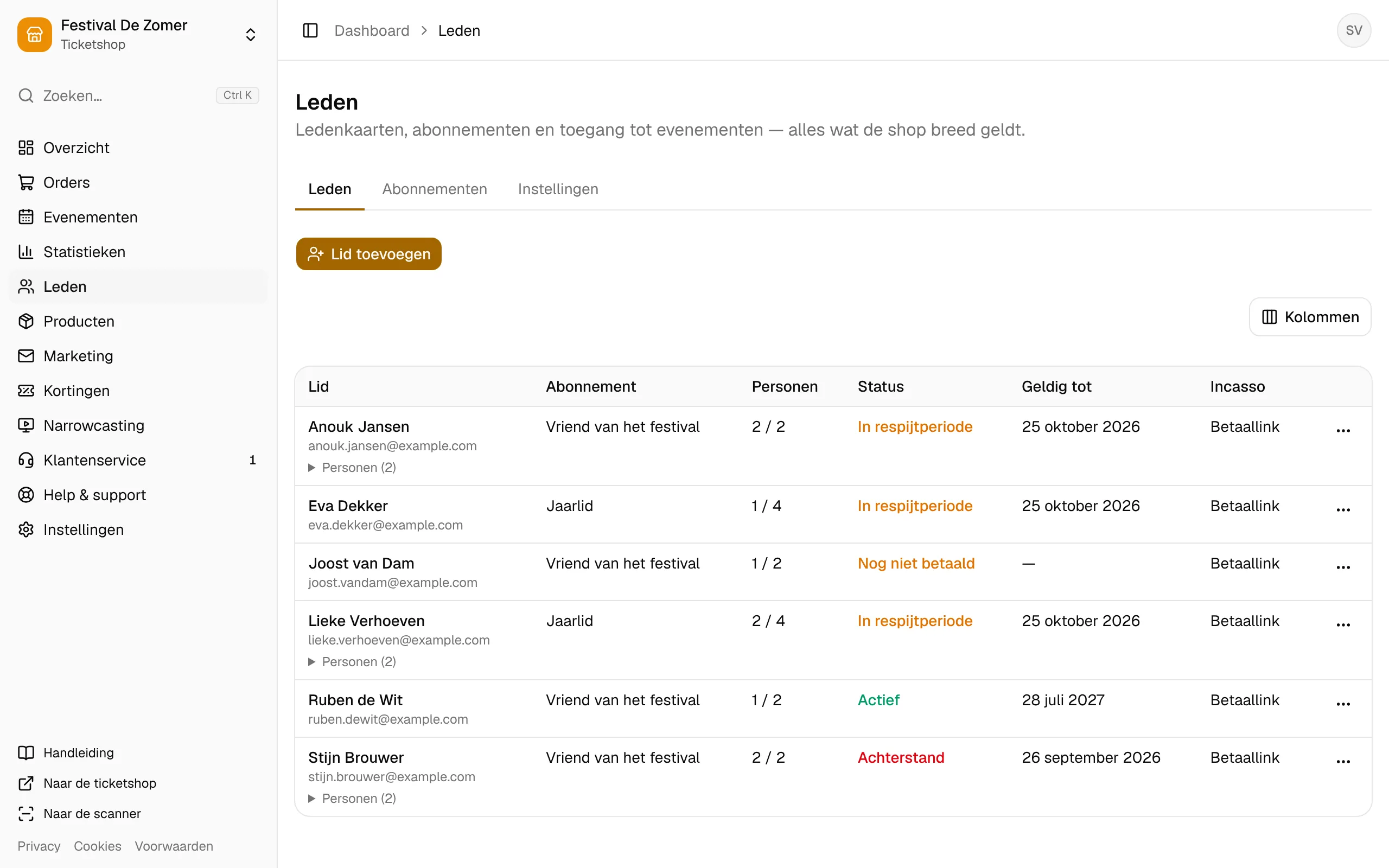
Task: Click the Narrowcasting screen icon
Action: pyautogui.click(x=26, y=425)
